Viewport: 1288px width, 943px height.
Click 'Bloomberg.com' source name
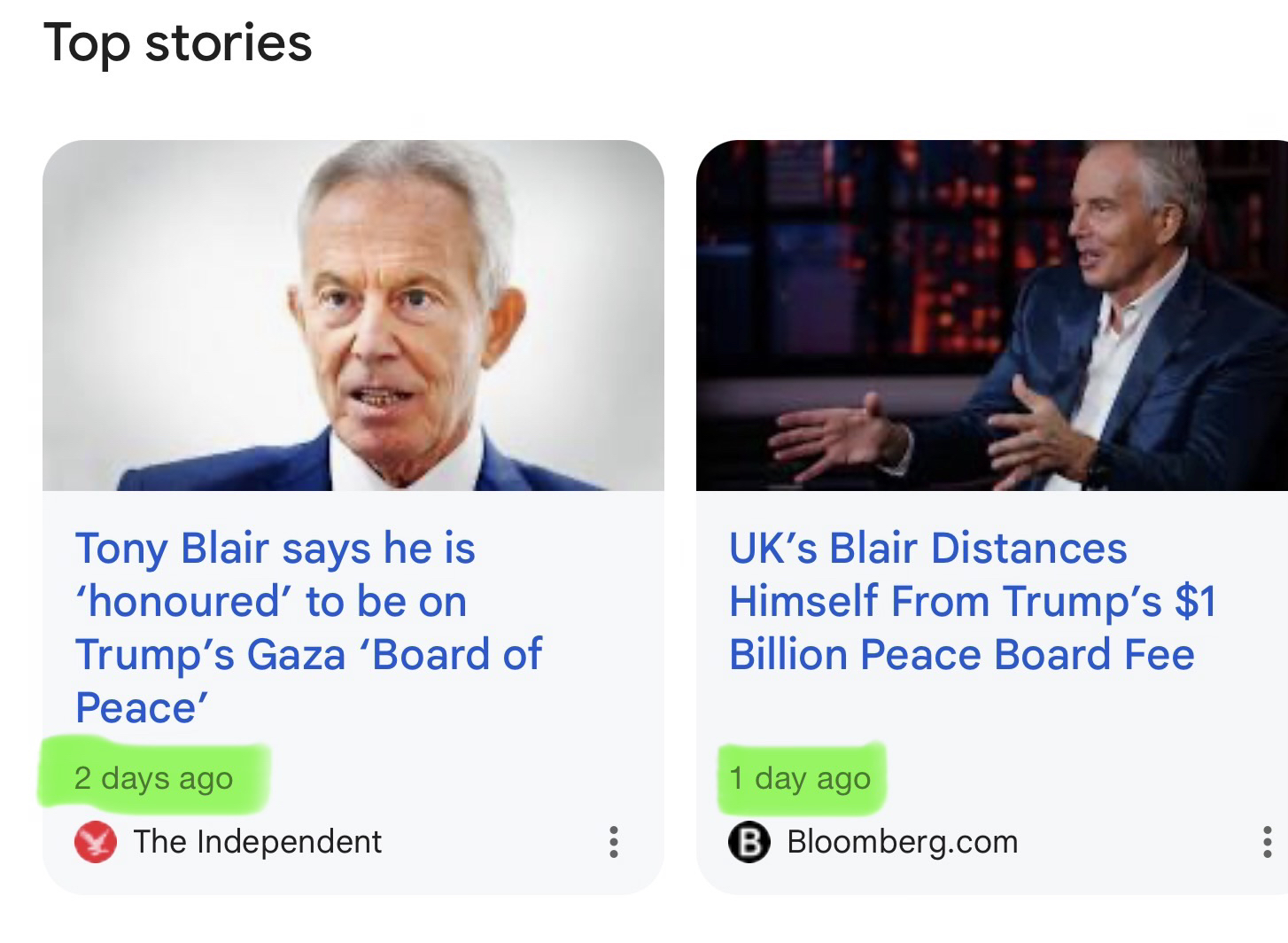click(902, 842)
